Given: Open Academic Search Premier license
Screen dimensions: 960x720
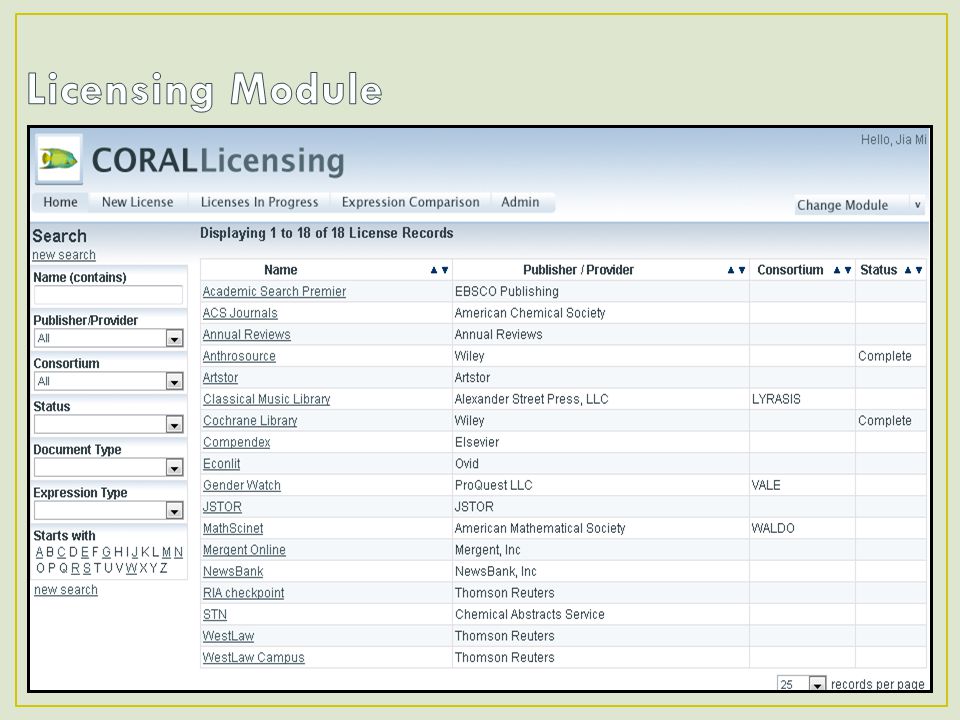Looking at the screenshot, I should click(274, 291).
